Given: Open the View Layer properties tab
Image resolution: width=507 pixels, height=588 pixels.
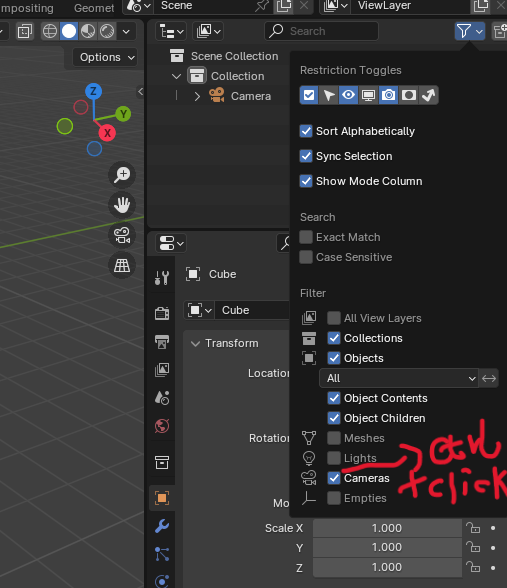Looking at the screenshot, I should tap(162, 370).
